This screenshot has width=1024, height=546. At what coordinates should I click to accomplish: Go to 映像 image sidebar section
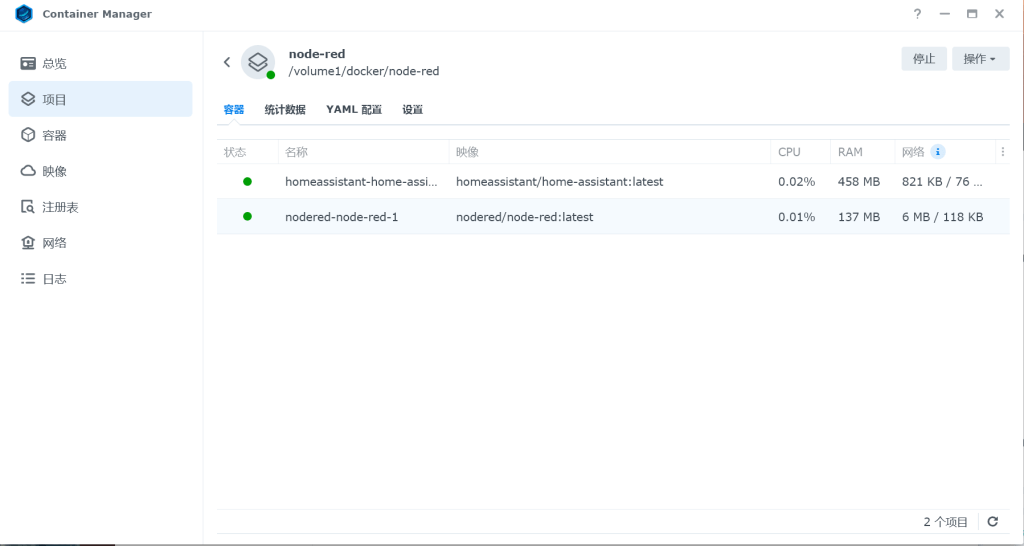101,171
